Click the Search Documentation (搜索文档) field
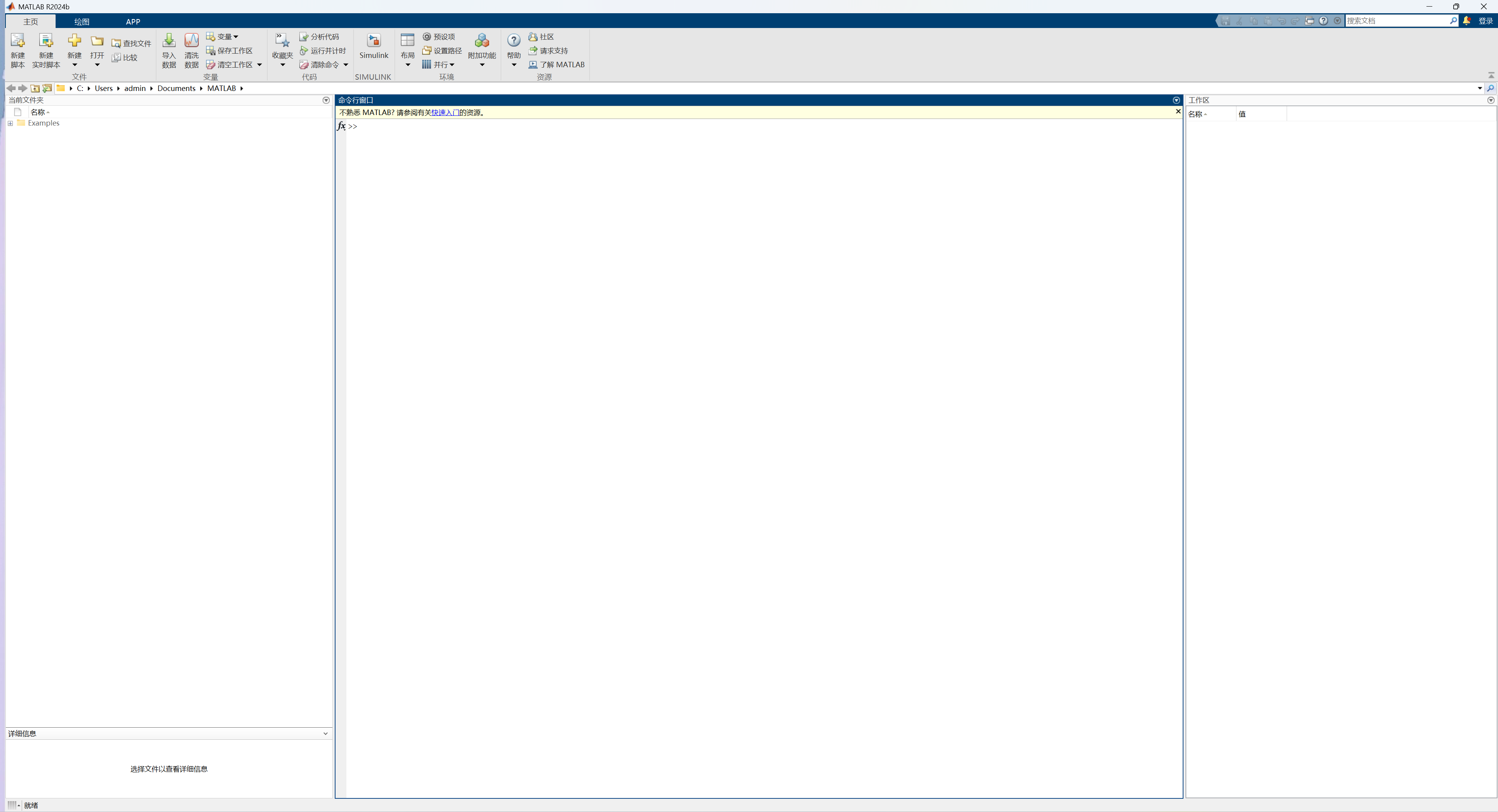 click(x=1396, y=21)
